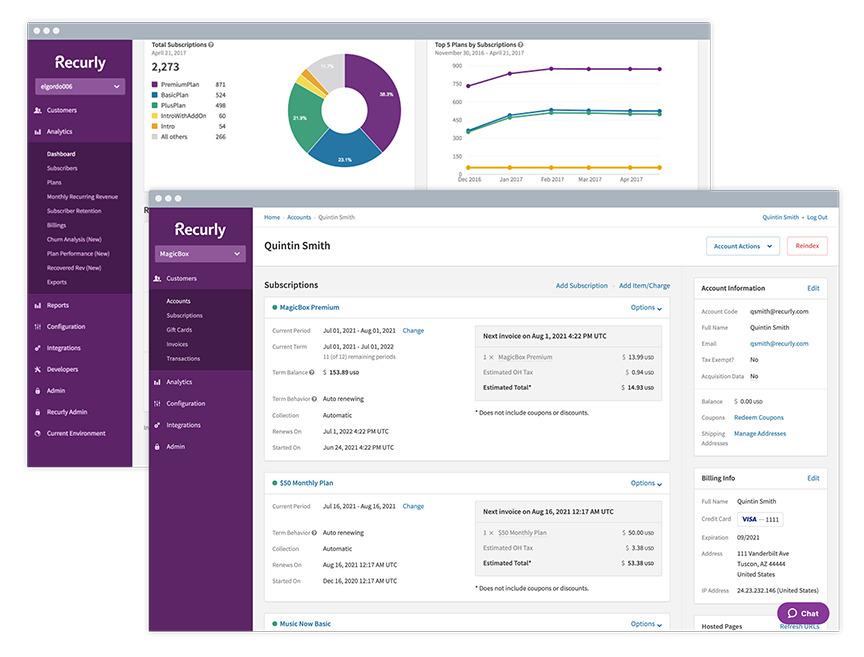Click Configuration sliders icon in front window
This screenshot has width=864, height=657.
click(157, 404)
